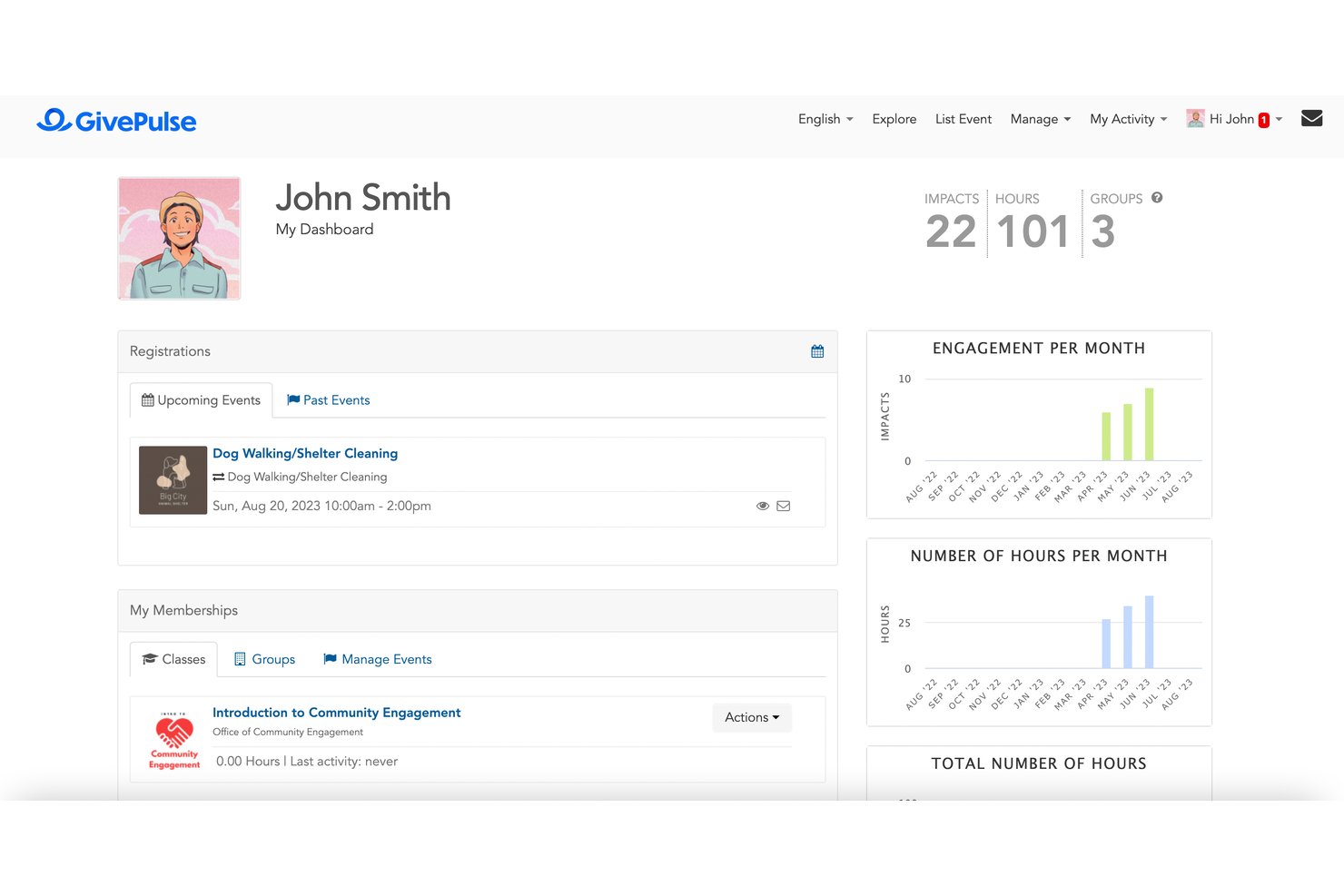Open John Smith's profile picture
This screenshot has height=896, width=1344.
coord(179,238)
